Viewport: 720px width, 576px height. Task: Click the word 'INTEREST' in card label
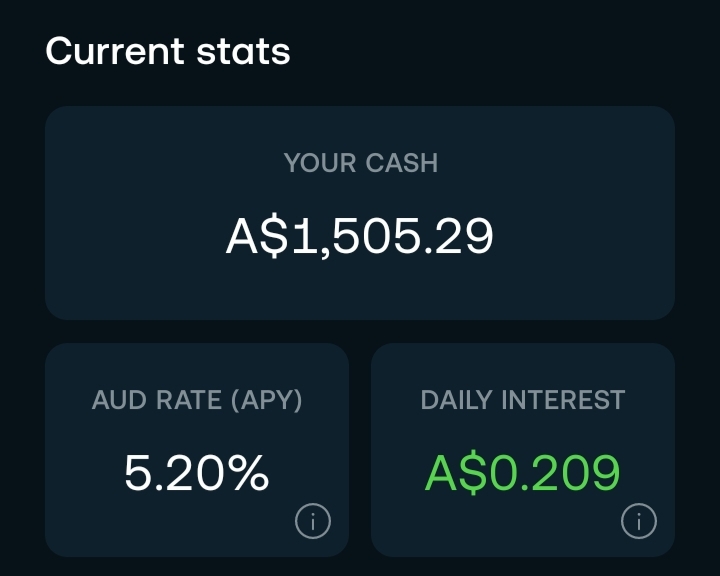[x=563, y=400]
